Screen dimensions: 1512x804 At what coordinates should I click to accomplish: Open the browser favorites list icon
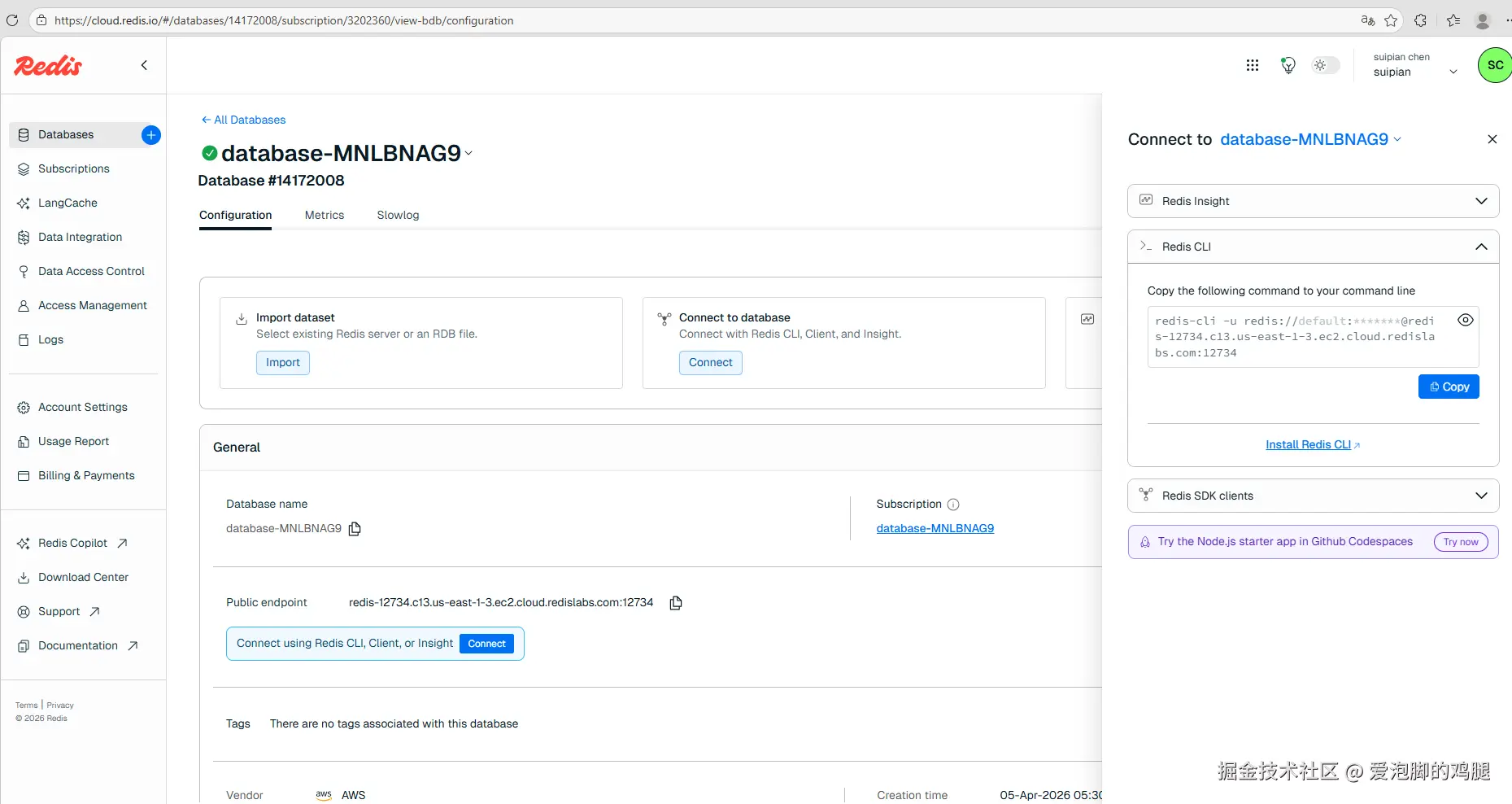point(1453,20)
